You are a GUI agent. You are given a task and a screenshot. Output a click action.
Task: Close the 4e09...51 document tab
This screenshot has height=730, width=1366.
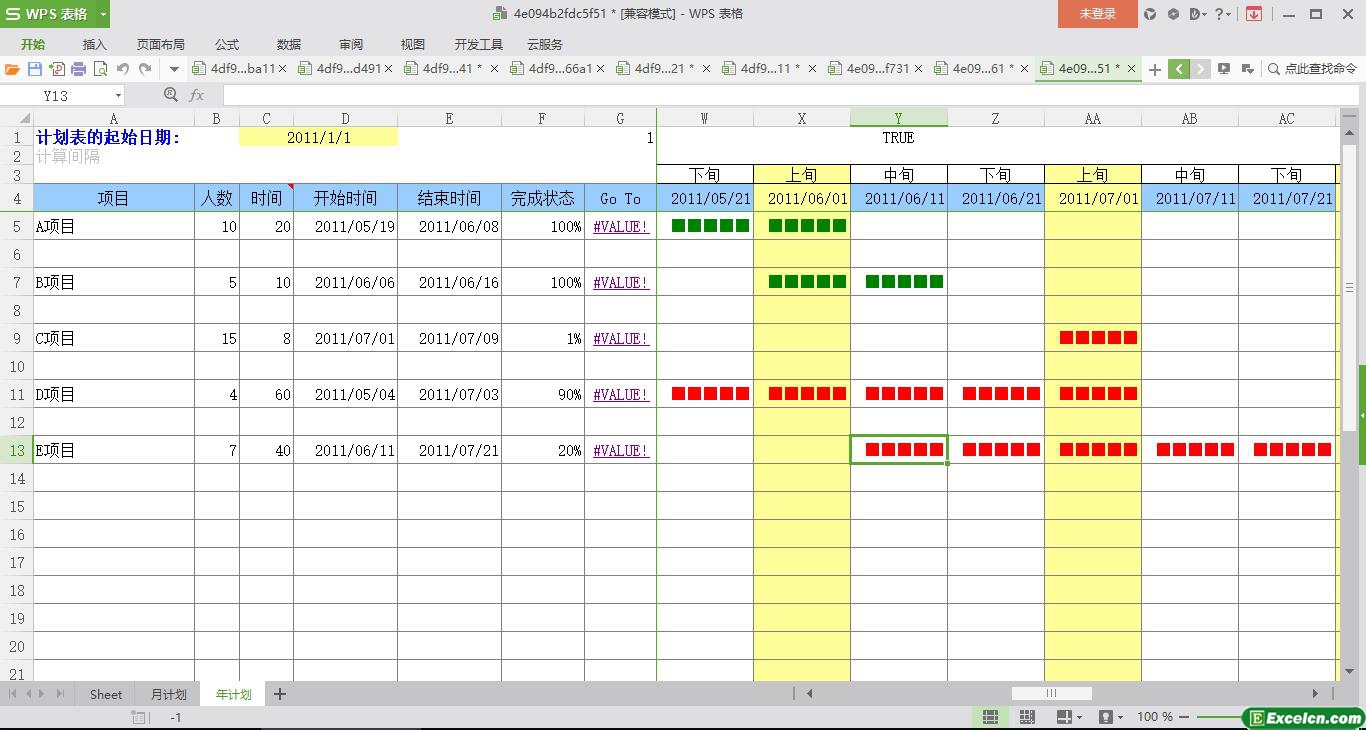point(1131,69)
